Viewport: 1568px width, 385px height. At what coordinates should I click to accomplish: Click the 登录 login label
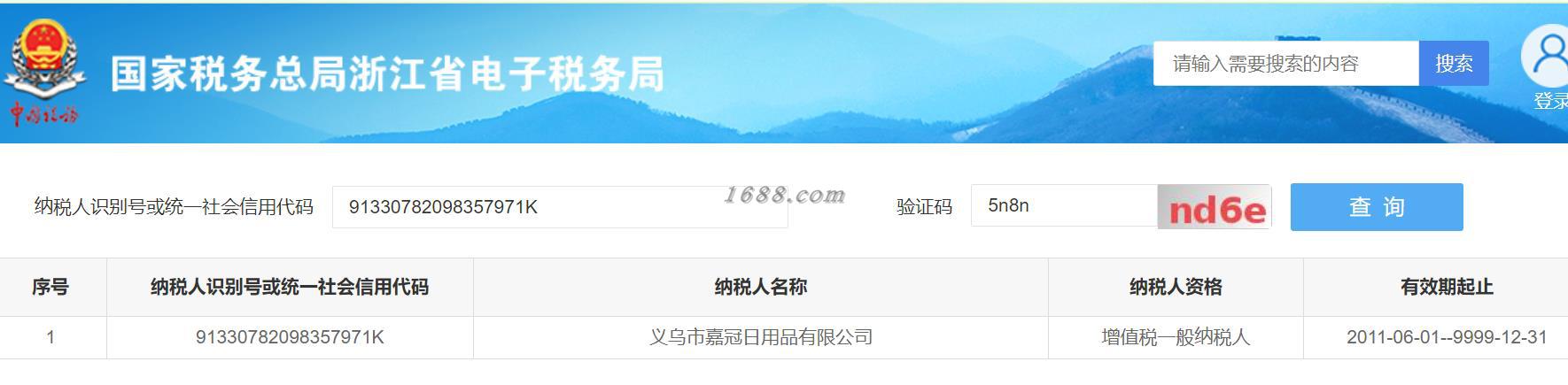point(1550,101)
